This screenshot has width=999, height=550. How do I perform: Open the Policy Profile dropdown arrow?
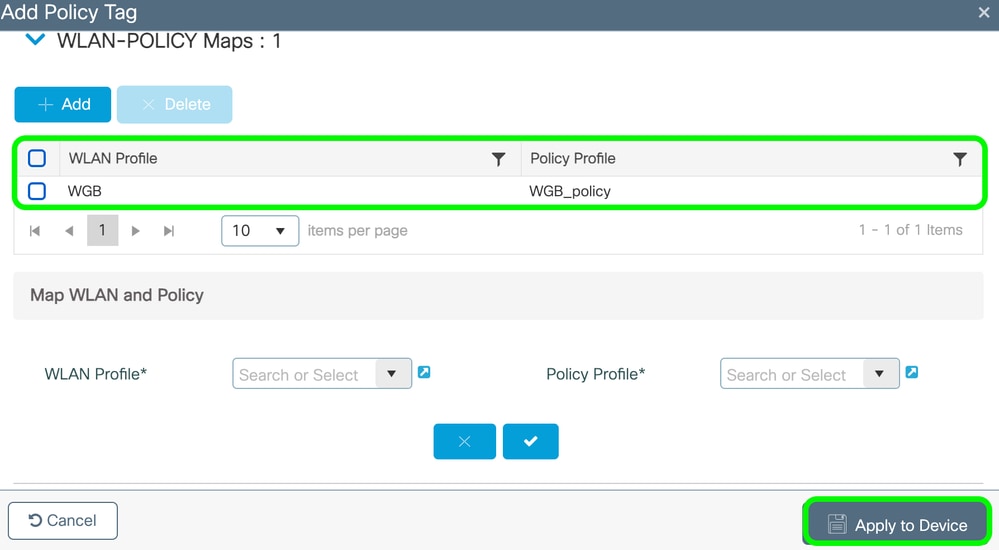click(x=880, y=374)
